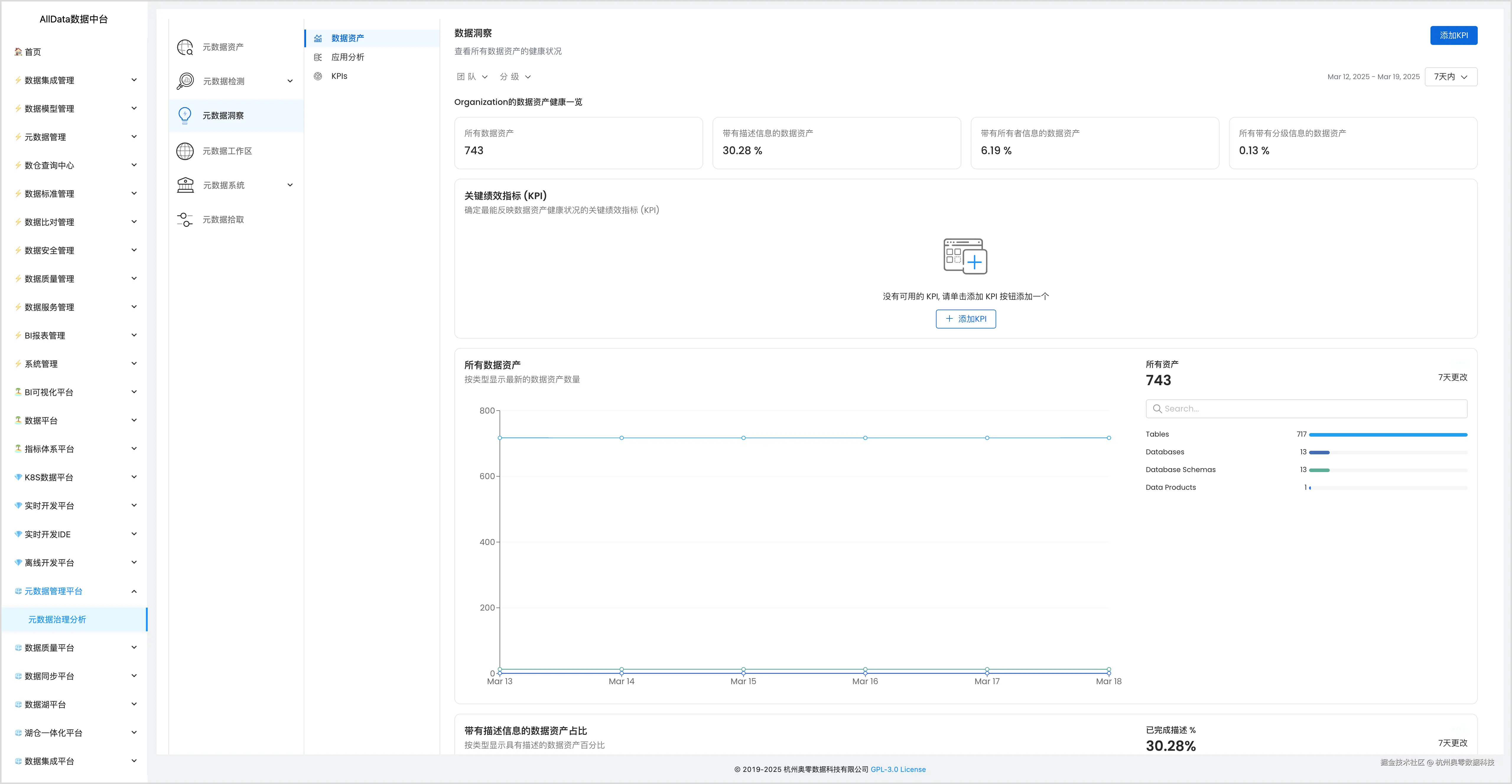The width and height of the screenshot is (1512, 784).
Task: Click the 元数据系统 bank building icon
Action: (x=185, y=185)
